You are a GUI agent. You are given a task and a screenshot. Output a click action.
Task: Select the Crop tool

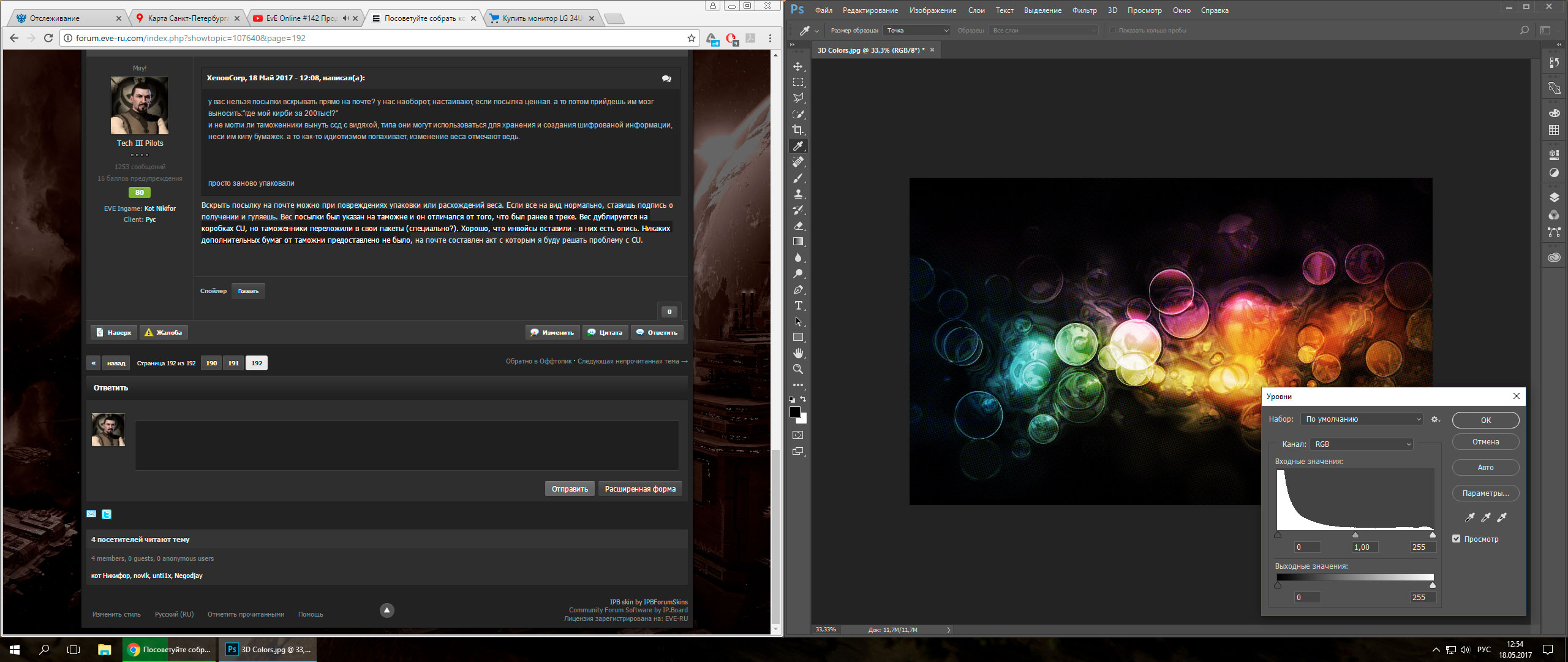click(x=798, y=130)
